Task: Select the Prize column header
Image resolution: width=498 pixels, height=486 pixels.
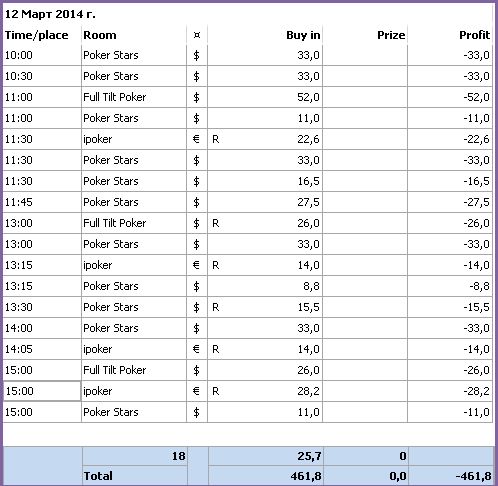Action: tap(365, 35)
